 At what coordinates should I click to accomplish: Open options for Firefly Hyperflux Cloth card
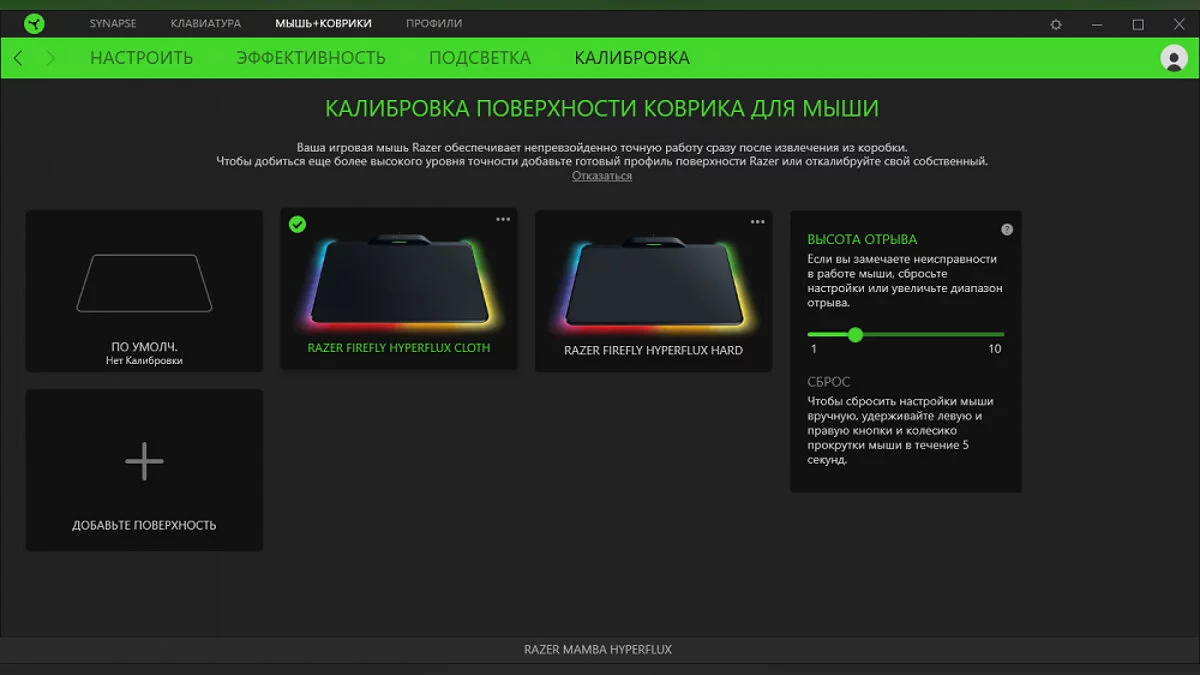tap(503, 221)
